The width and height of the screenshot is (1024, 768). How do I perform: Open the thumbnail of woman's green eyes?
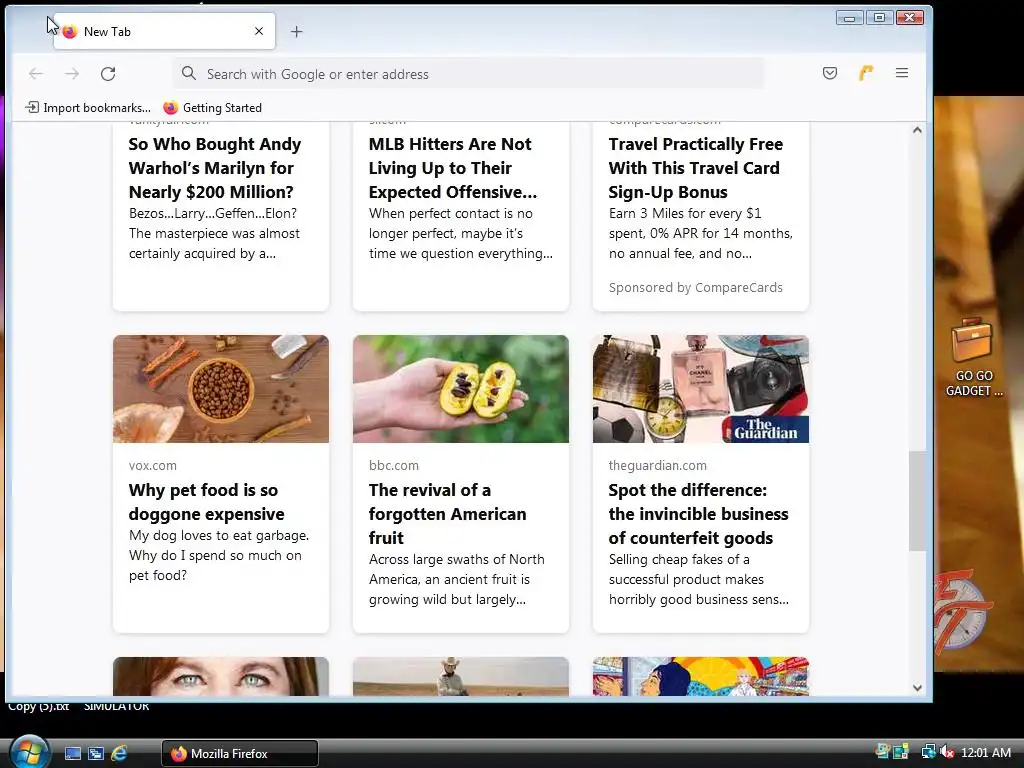pyautogui.click(x=221, y=676)
